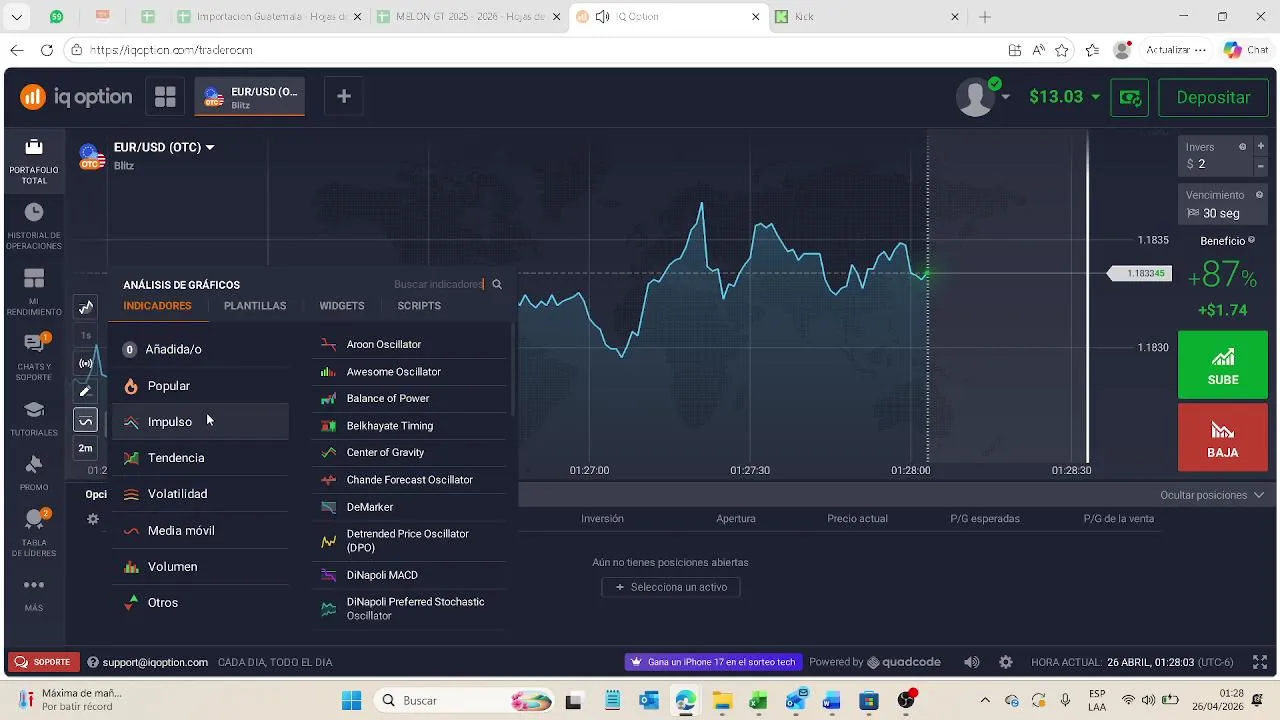Open settings gear in bottom status bar
This screenshot has height=720, width=1280.
click(1006, 662)
